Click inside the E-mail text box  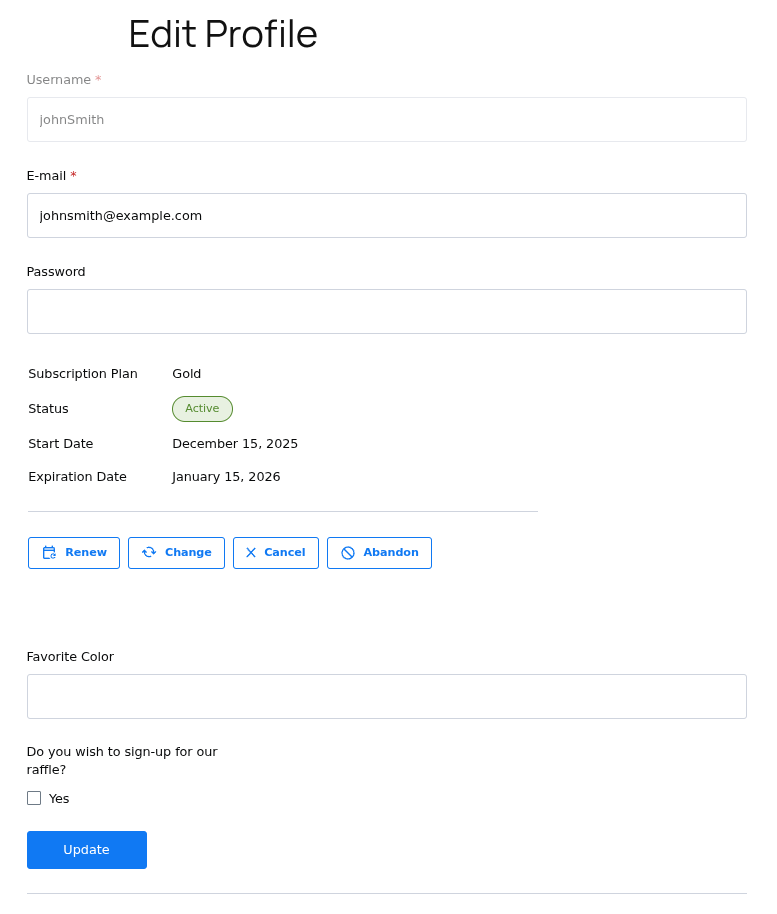coord(386,215)
